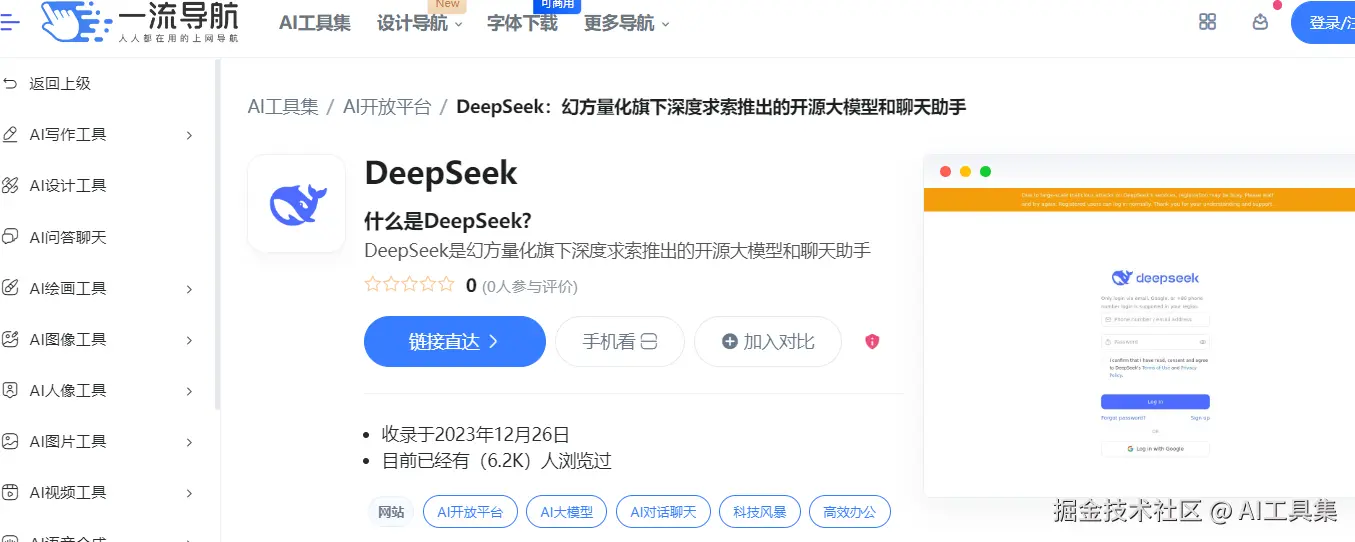Select the AI大模型 tag pill
This screenshot has height=542, width=1355.
pyautogui.click(x=567, y=513)
